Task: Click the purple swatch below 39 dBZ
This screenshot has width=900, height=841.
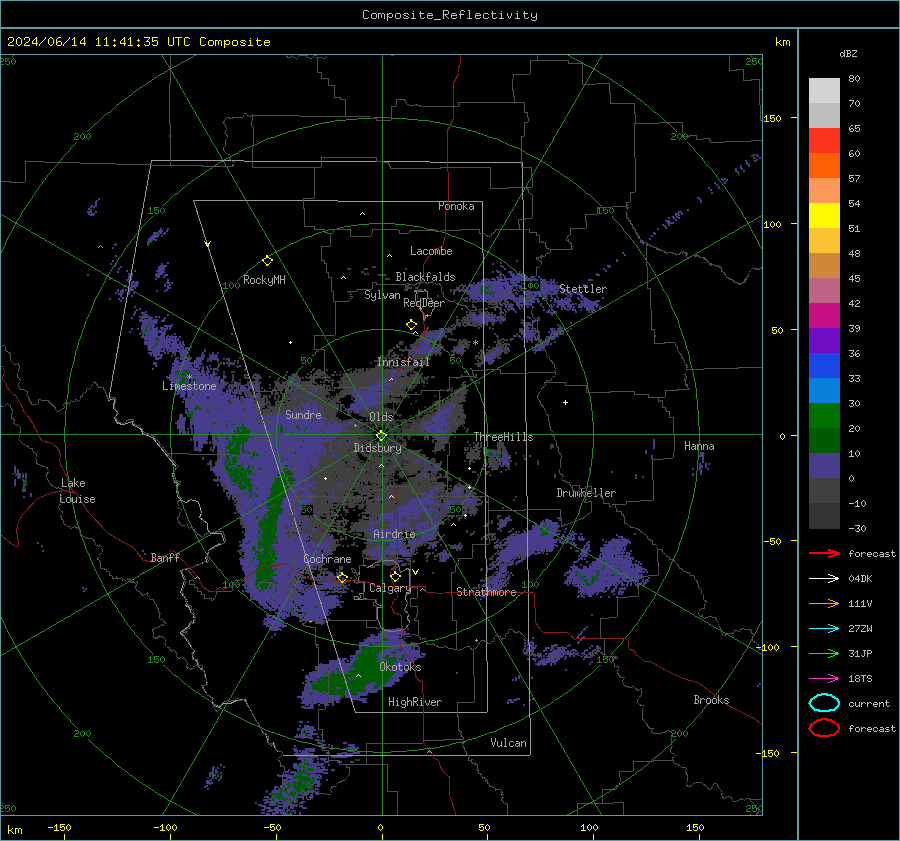Action: 824,341
